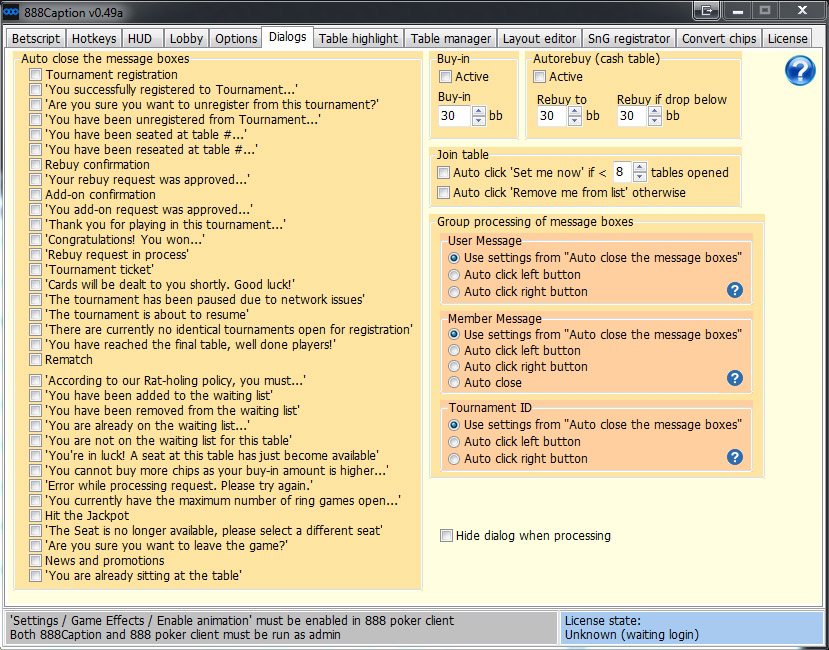Check 'Hide dialog when processing'
Viewport: 829px width, 650px height.
(446, 536)
